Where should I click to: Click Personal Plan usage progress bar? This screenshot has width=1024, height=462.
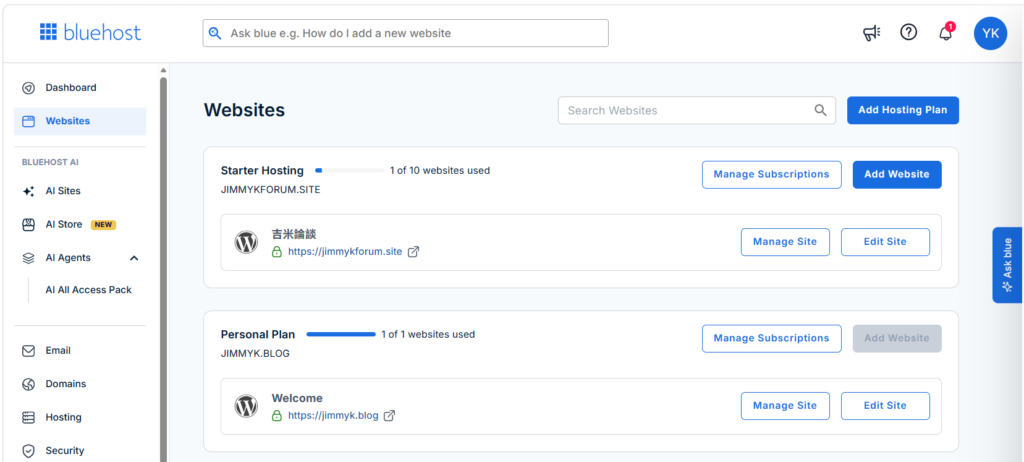coord(341,335)
